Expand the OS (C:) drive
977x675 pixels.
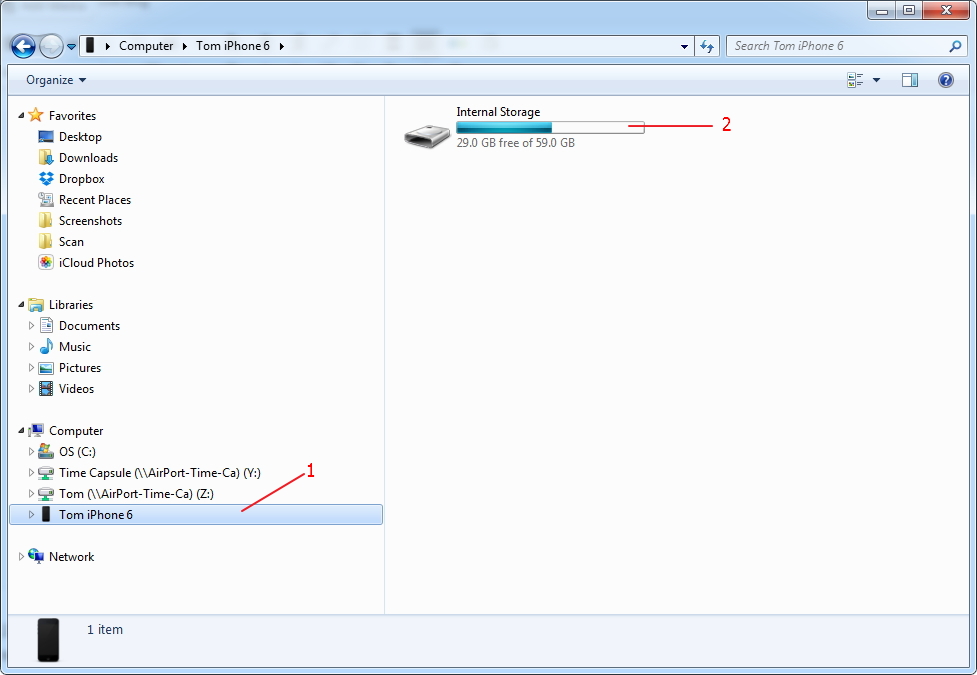tap(31, 451)
